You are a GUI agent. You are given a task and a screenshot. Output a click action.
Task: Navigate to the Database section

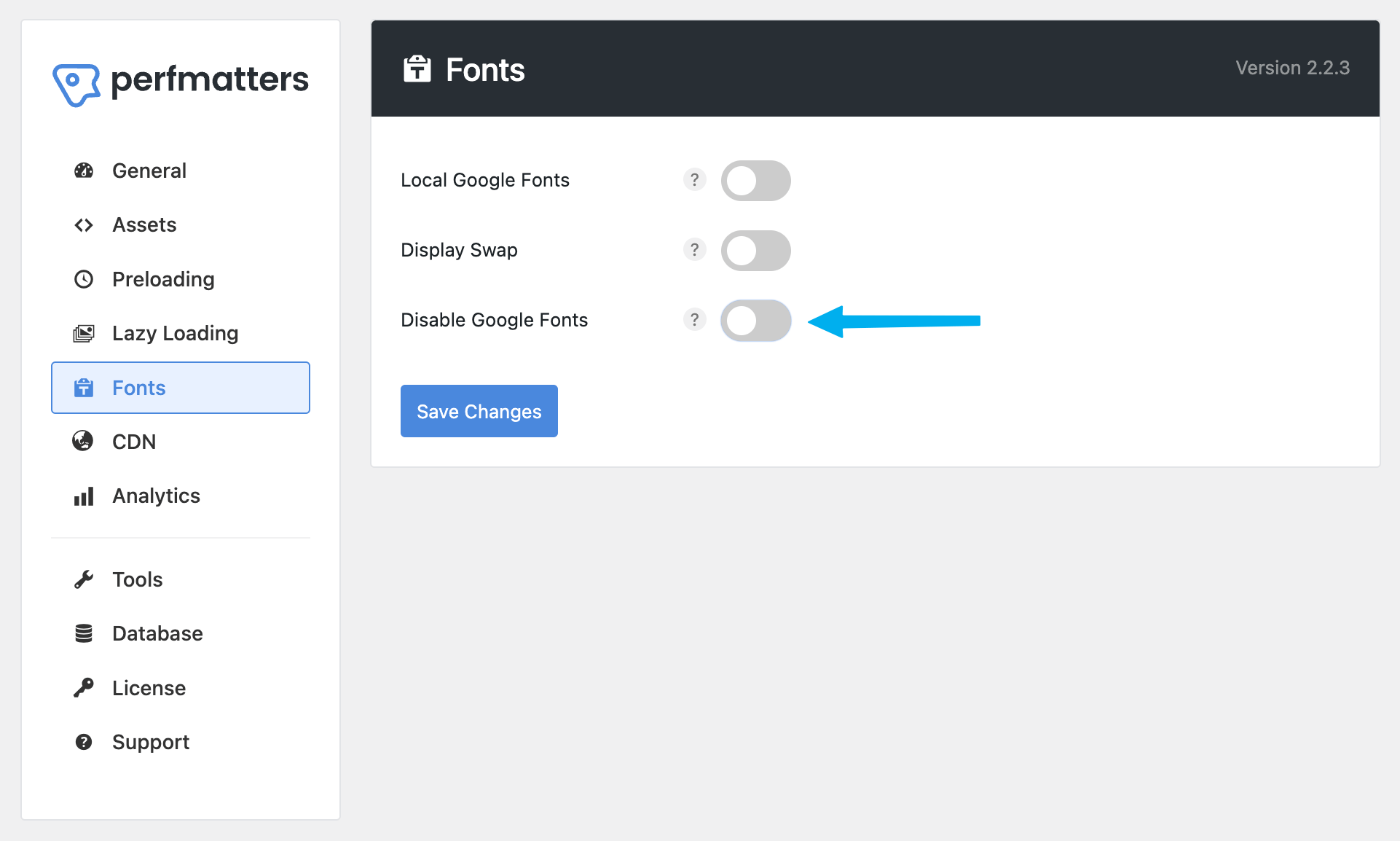click(x=157, y=633)
